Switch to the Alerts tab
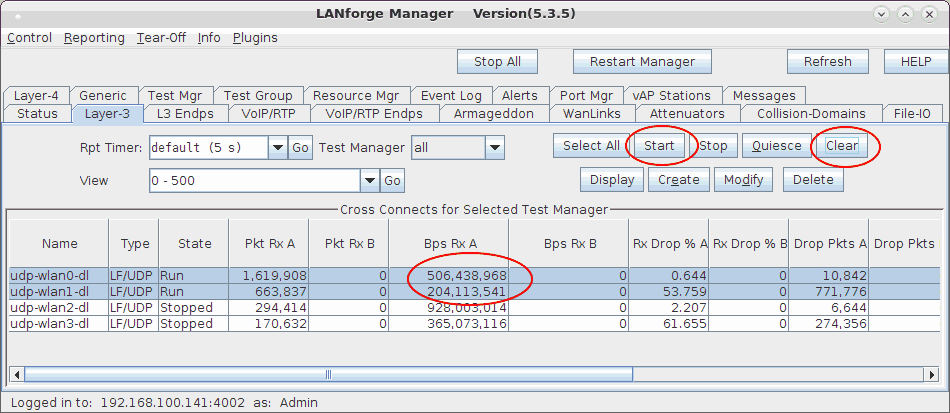The width and height of the screenshot is (950, 413). [x=520, y=96]
